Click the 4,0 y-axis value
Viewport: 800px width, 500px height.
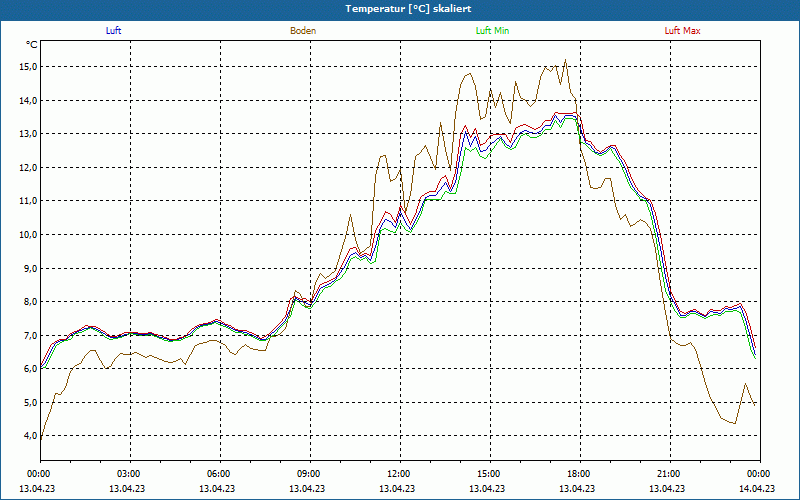31,436
